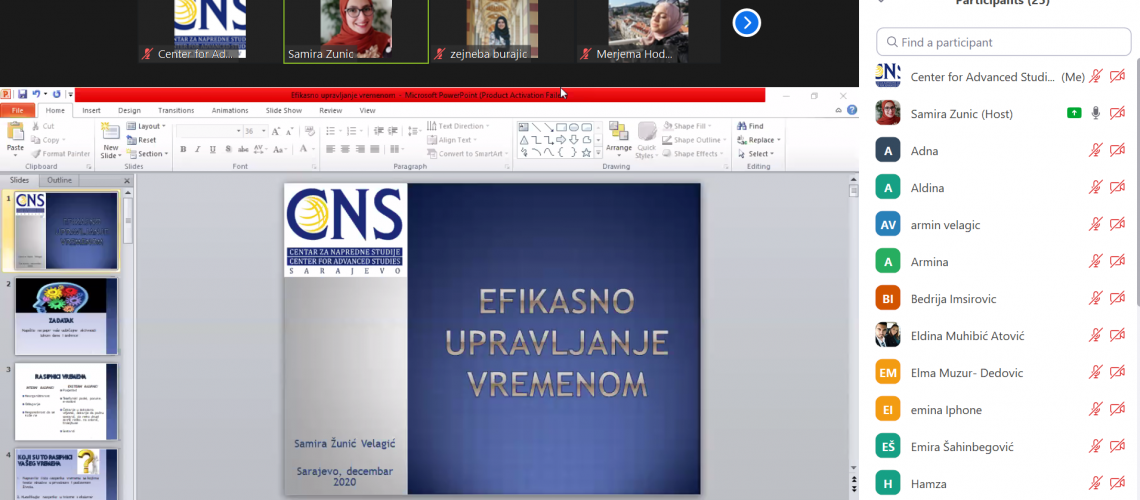Open the File tab

pyautogui.click(x=17, y=110)
